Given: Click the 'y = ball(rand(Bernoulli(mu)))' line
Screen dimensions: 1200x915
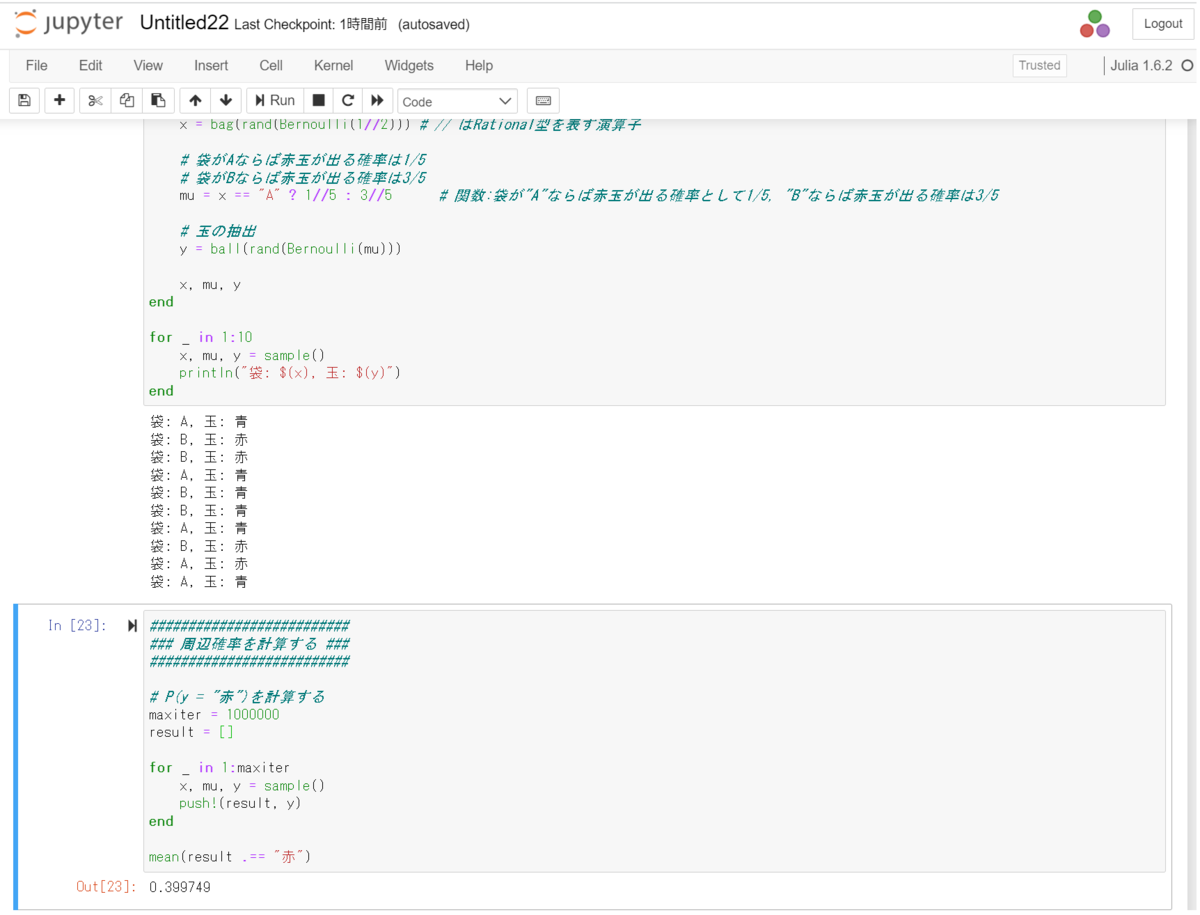Looking at the screenshot, I should 290,249.
